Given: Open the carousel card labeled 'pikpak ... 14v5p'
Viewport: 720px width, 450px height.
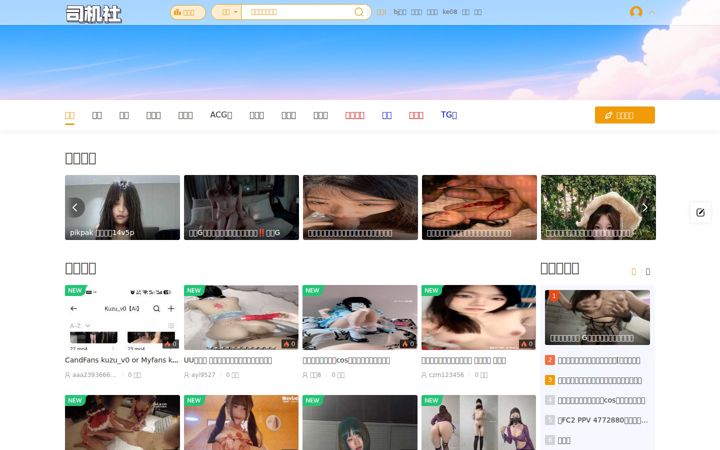Looking at the screenshot, I should point(122,208).
